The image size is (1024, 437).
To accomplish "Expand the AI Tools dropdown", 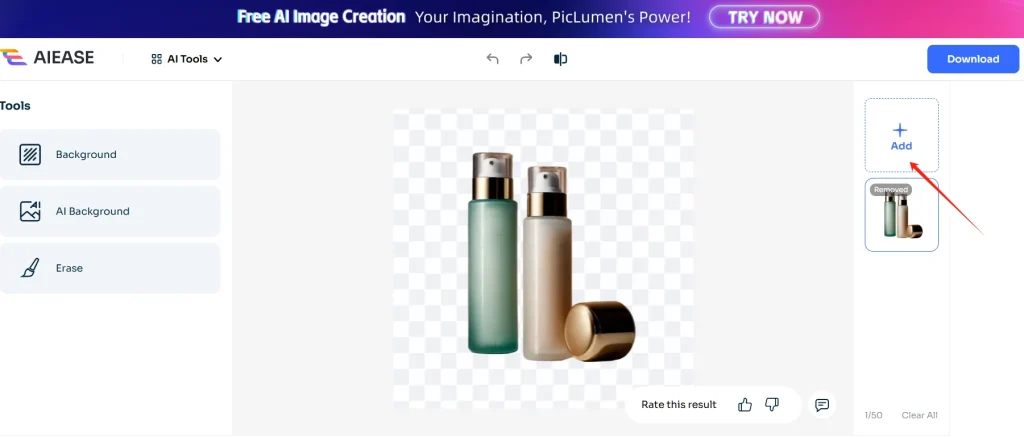I will coord(187,59).
